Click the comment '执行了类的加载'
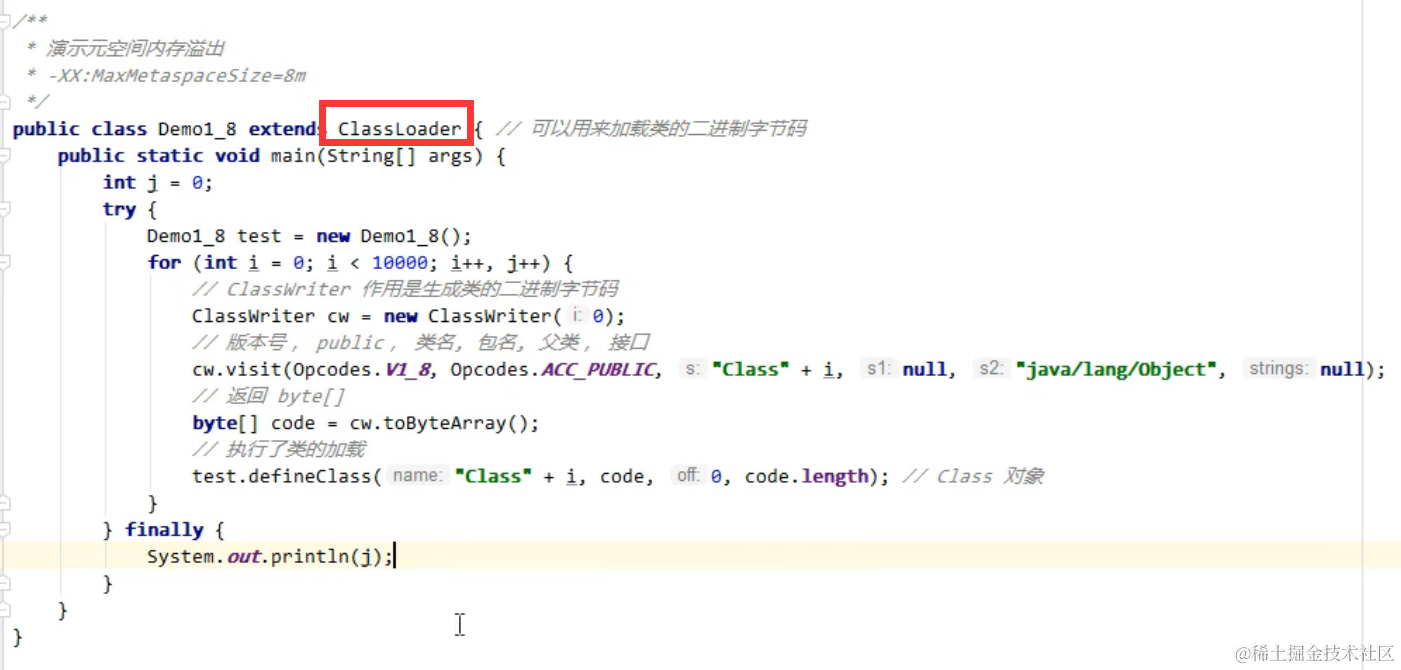Image resolution: width=1401 pixels, height=670 pixels. (x=296, y=450)
